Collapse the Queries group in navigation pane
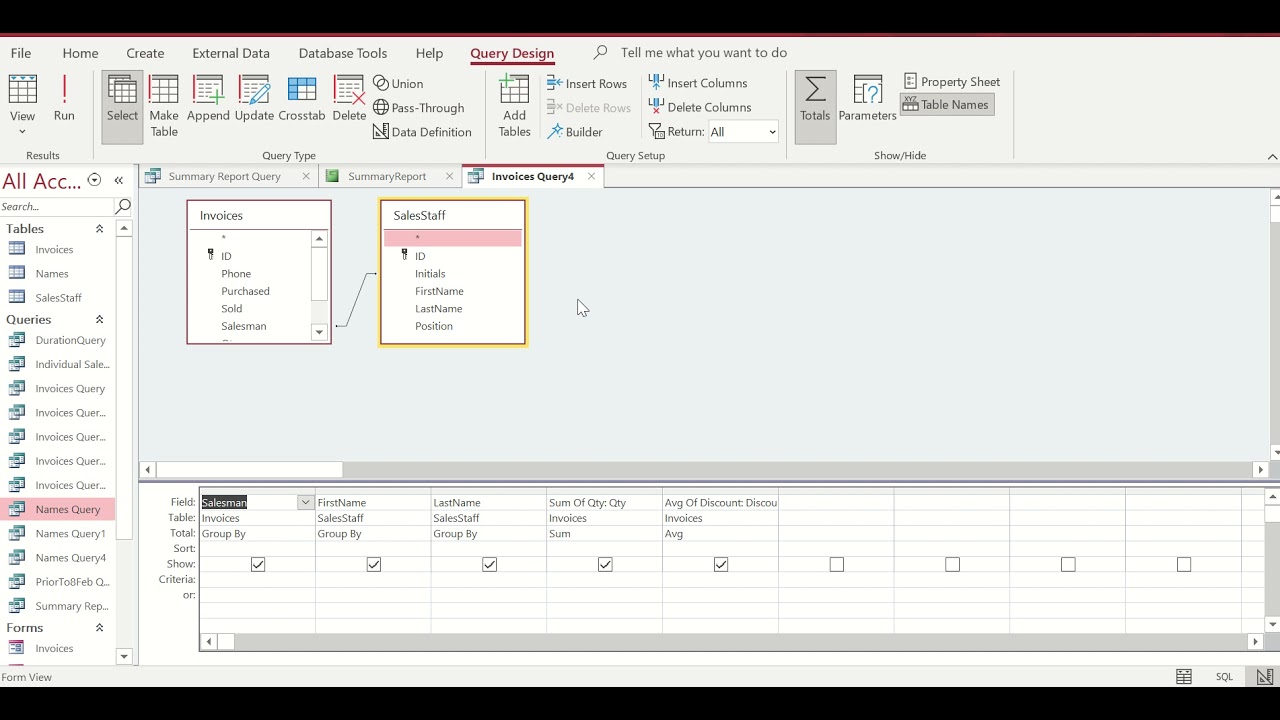The image size is (1280, 720). [99, 320]
